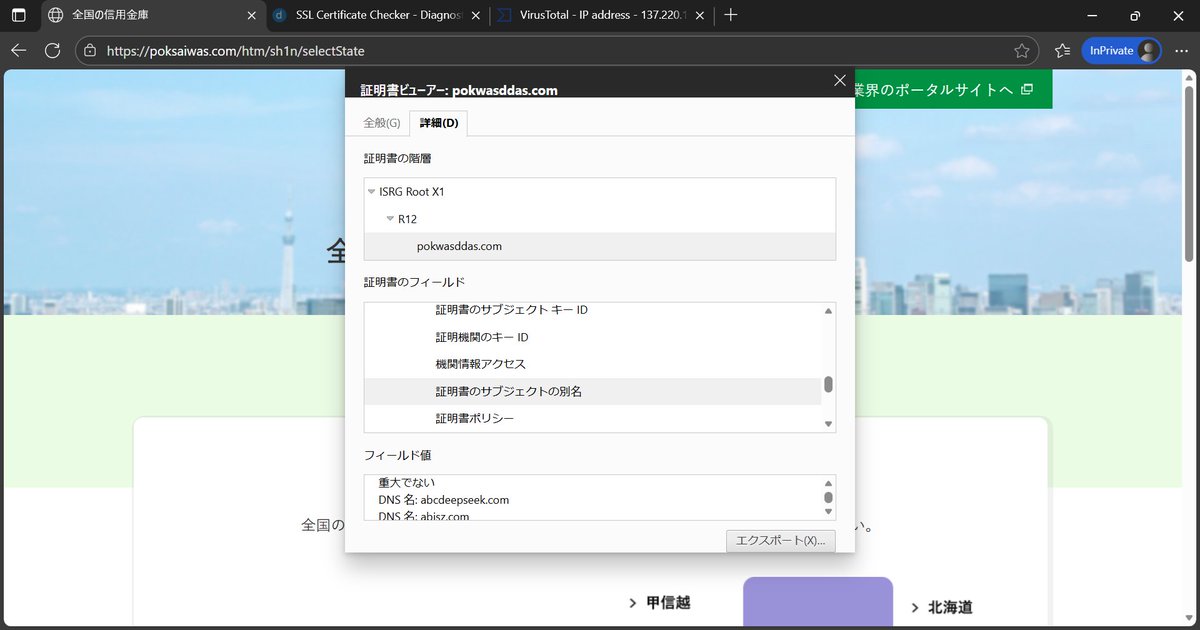The height and width of the screenshot is (630, 1200).
Task: Open the InPrivate profile button
Action: (1121, 50)
